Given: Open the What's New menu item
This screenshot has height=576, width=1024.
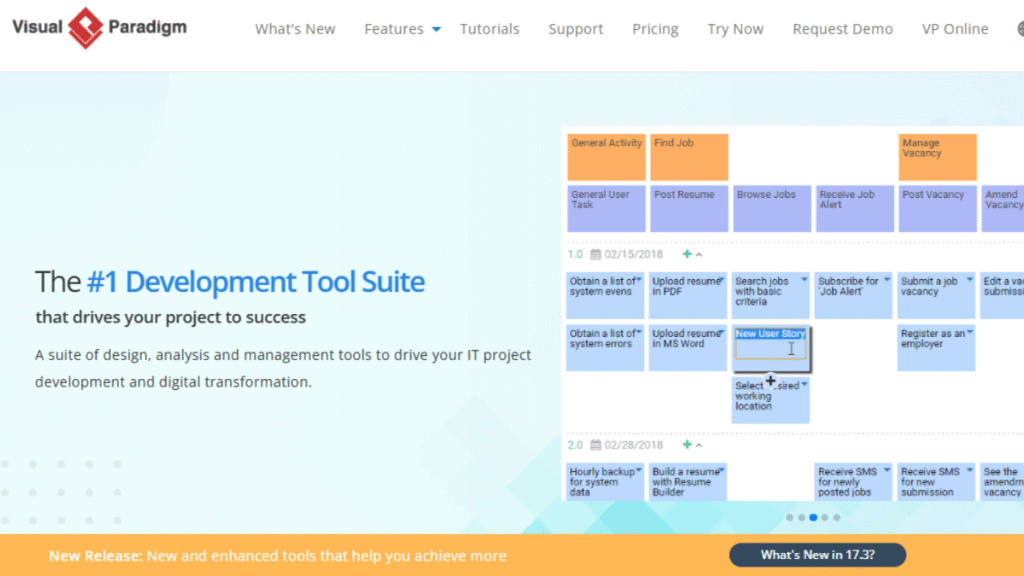Looking at the screenshot, I should (x=295, y=29).
